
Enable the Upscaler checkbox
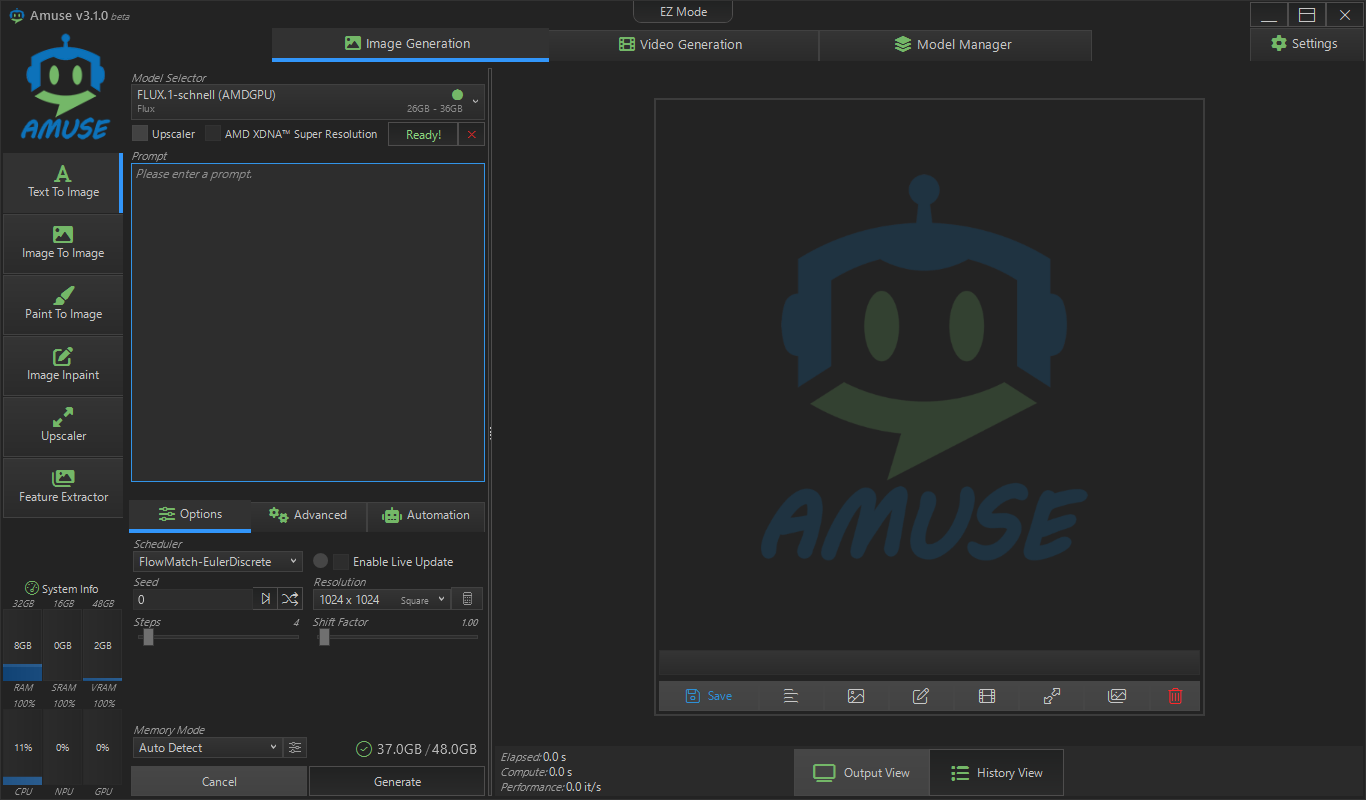pos(140,134)
